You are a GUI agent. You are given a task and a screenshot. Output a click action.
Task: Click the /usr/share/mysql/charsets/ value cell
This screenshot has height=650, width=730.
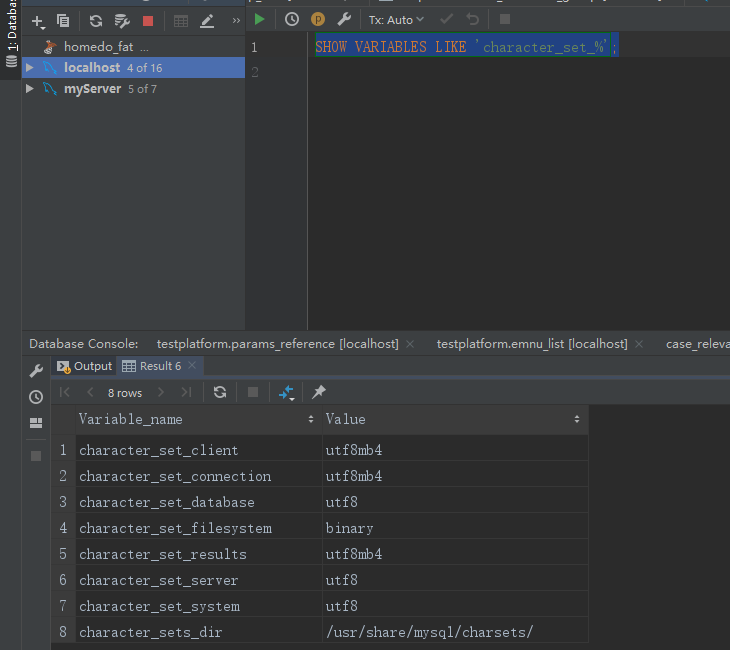(x=455, y=632)
